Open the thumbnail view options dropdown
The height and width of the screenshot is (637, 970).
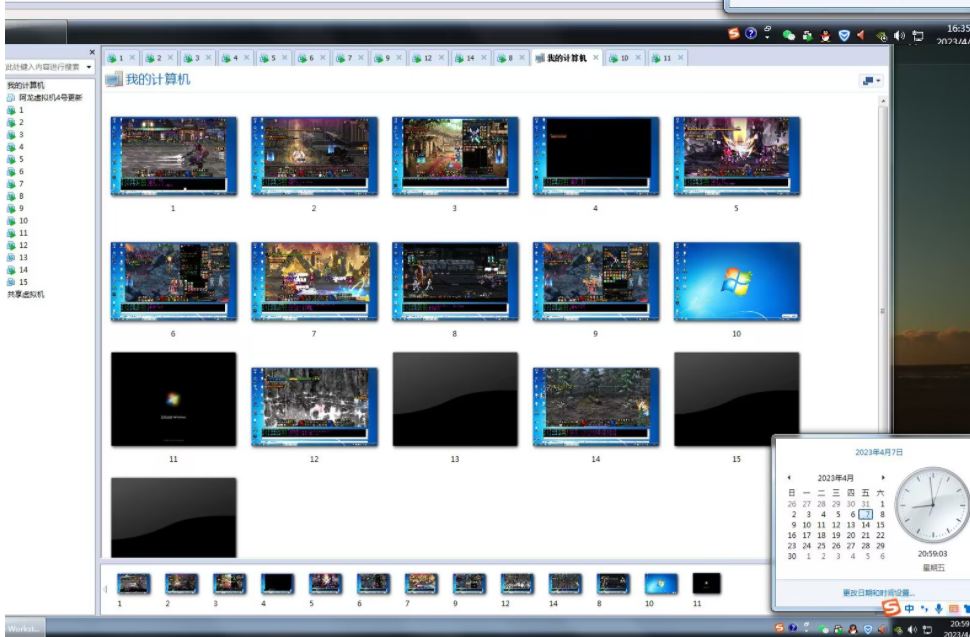tap(871, 80)
